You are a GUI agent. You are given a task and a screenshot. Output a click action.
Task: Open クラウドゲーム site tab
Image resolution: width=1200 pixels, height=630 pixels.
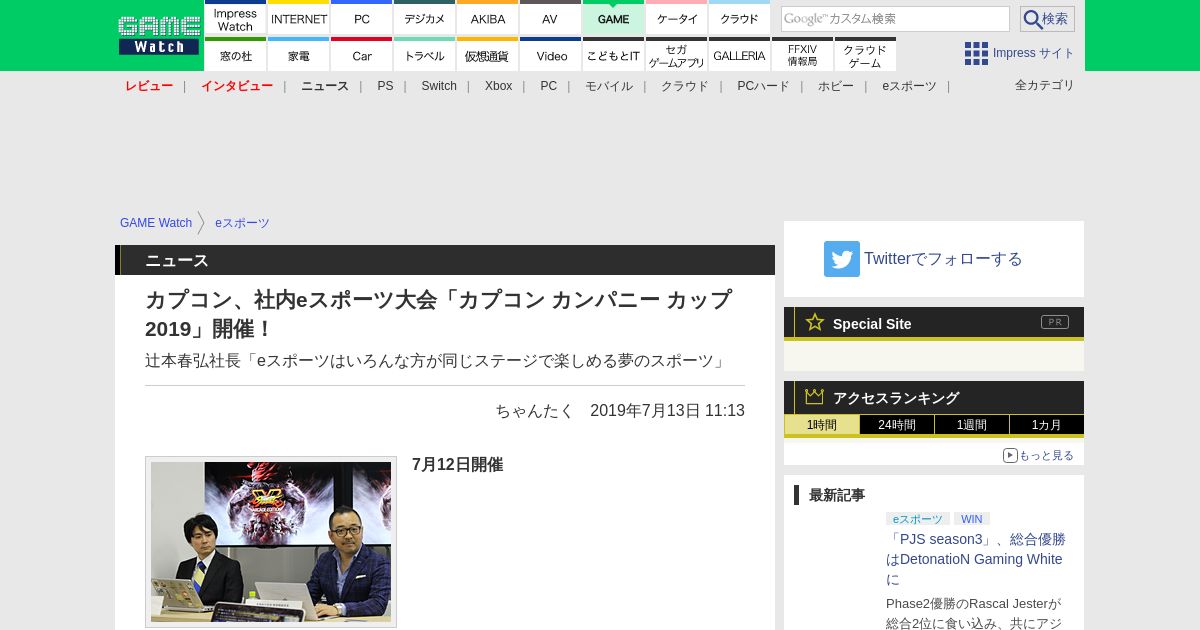coord(865,54)
